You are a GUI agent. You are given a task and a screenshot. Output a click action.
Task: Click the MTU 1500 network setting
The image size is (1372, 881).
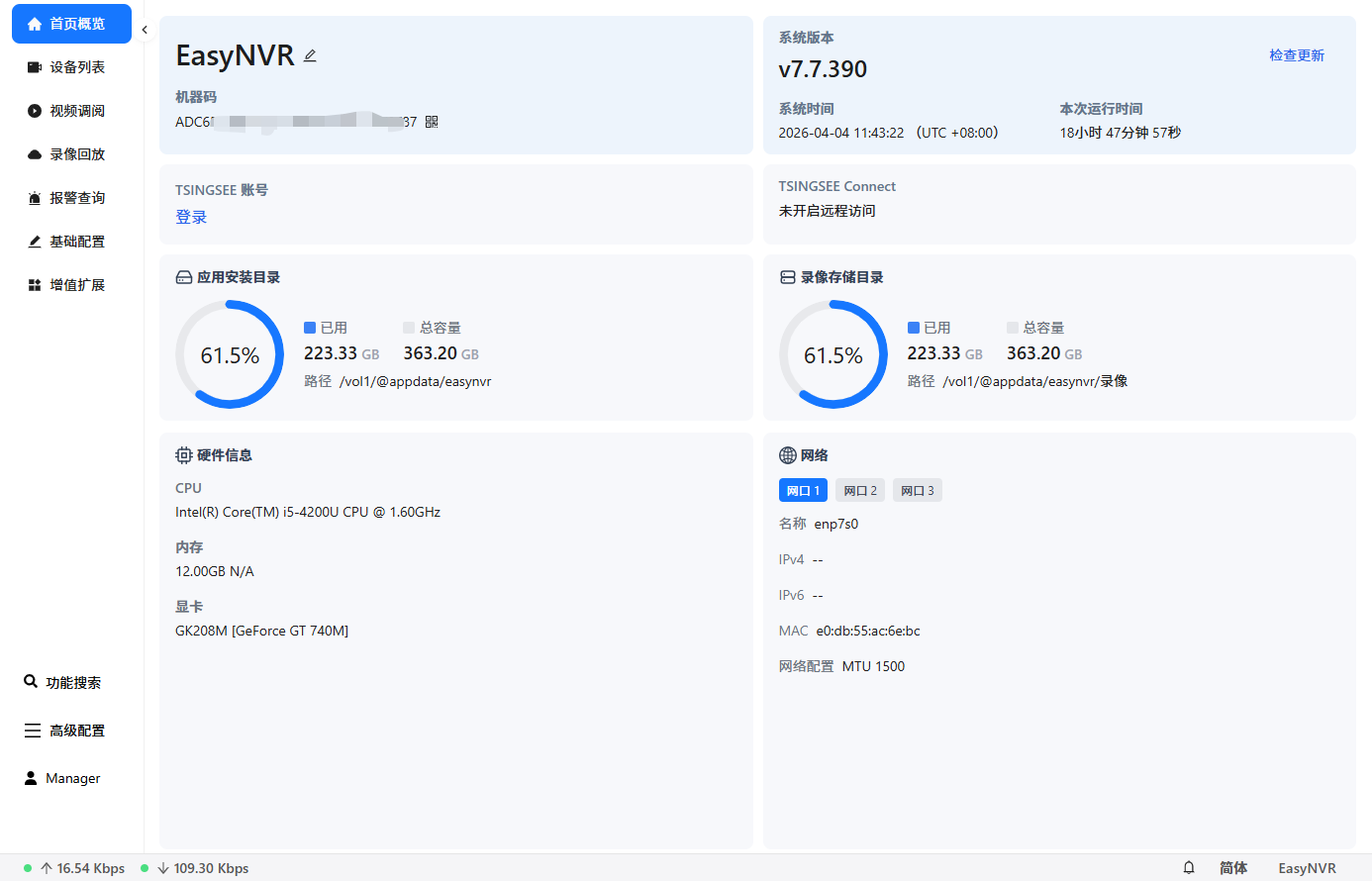(x=873, y=666)
